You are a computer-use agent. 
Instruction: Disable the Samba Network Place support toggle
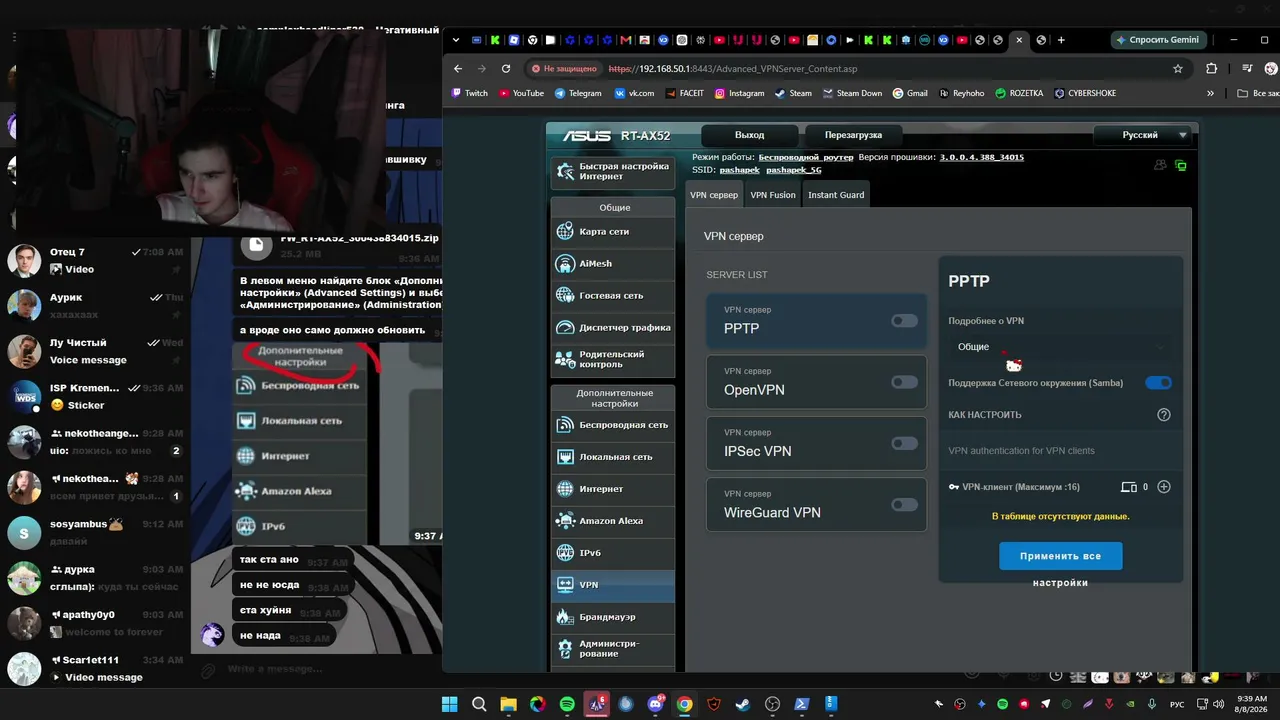1158,383
